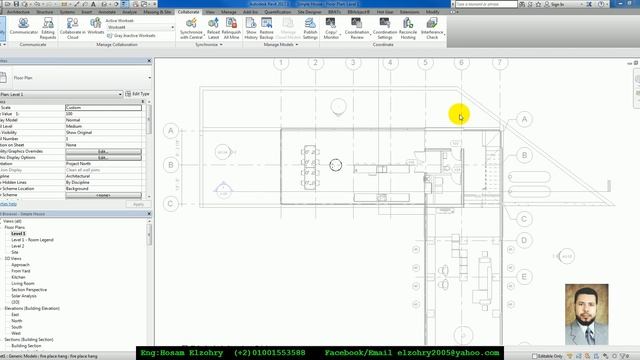Click the View Scale Custom field
The width and height of the screenshot is (640, 360).
tap(104, 108)
